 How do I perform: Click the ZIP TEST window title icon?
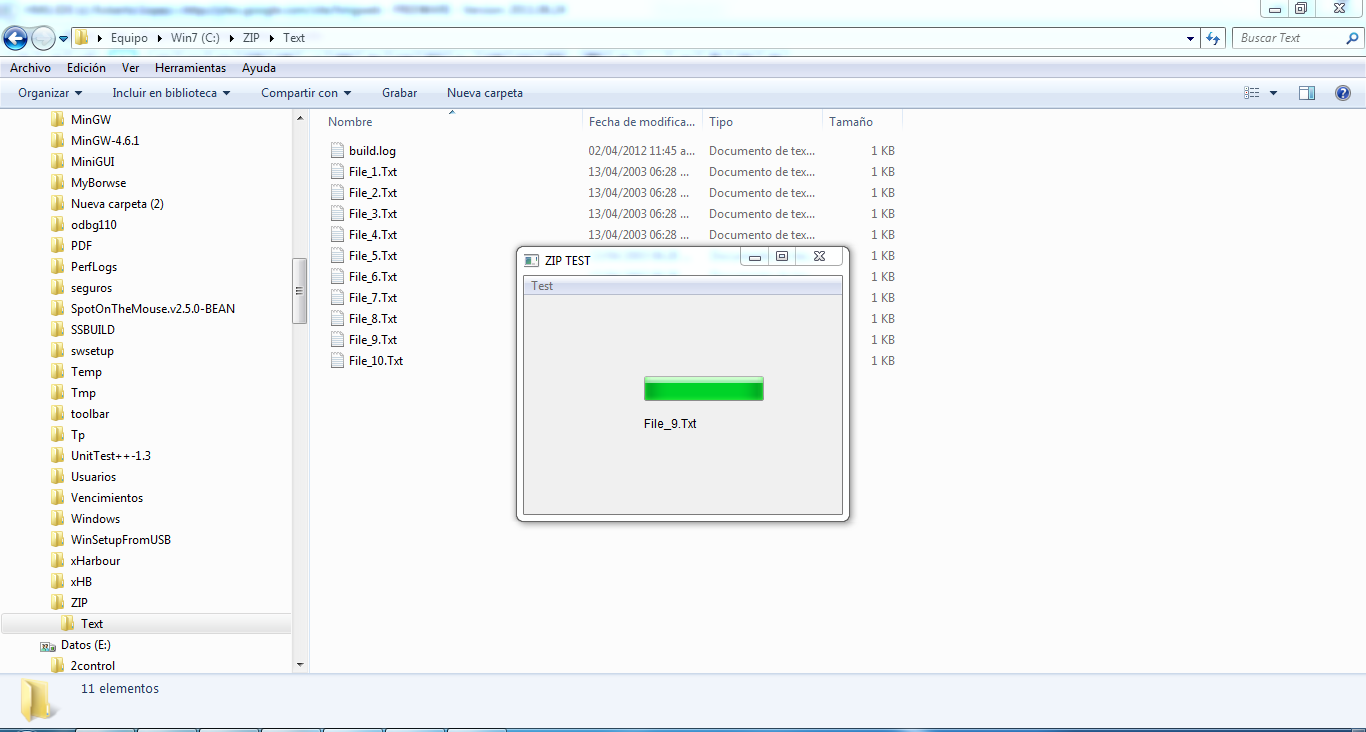(x=531, y=260)
